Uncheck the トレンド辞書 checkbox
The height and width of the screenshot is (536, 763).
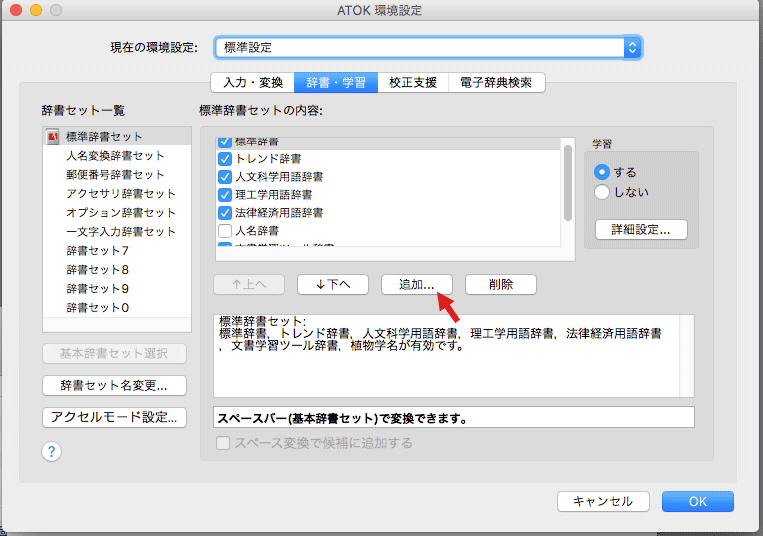[225, 159]
